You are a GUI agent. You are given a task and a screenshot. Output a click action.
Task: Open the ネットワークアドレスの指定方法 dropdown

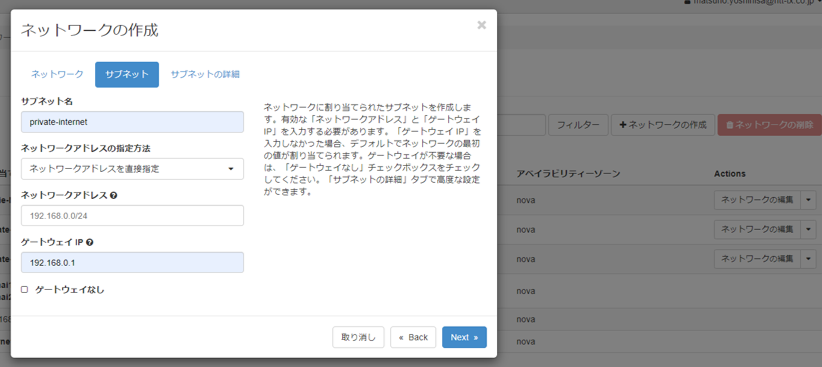point(132,169)
